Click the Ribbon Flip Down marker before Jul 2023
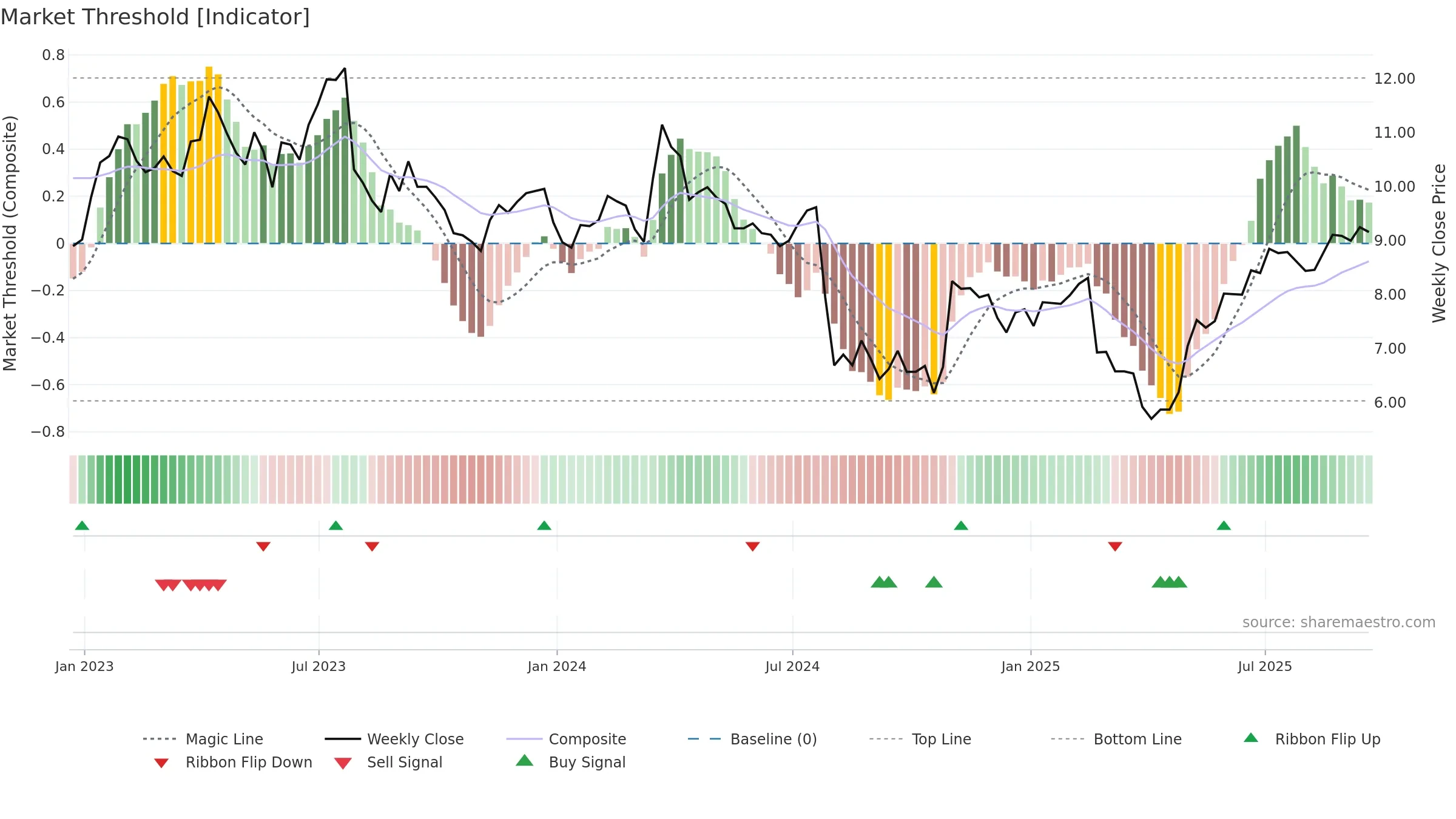The width and height of the screenshot is (1456, 819). (263, 547)
